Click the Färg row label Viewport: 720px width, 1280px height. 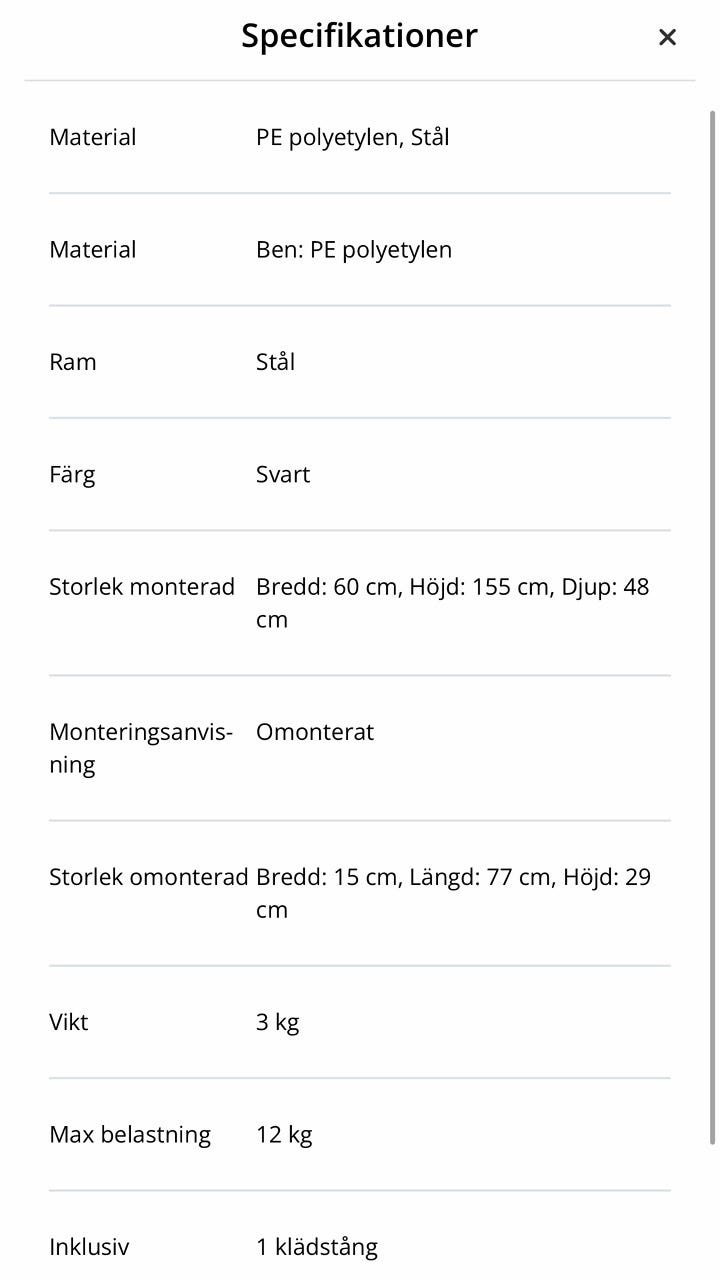72,474
